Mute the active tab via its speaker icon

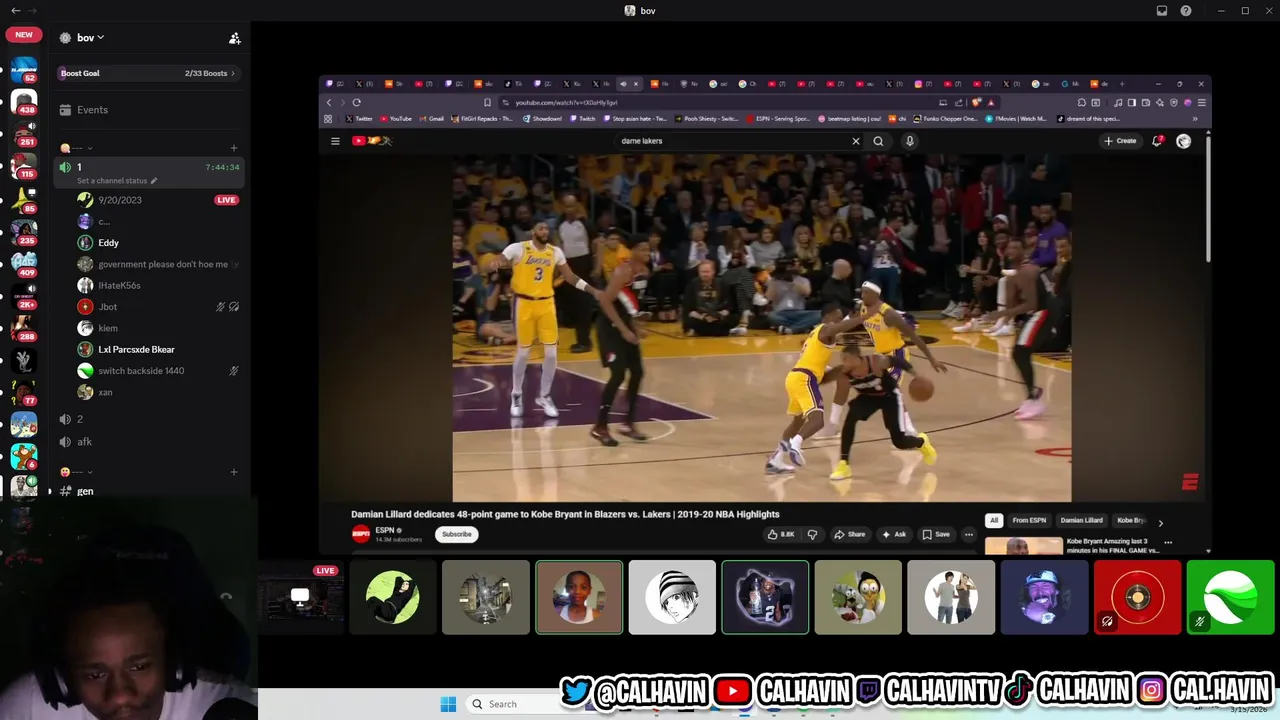click(x=623, y=84)
